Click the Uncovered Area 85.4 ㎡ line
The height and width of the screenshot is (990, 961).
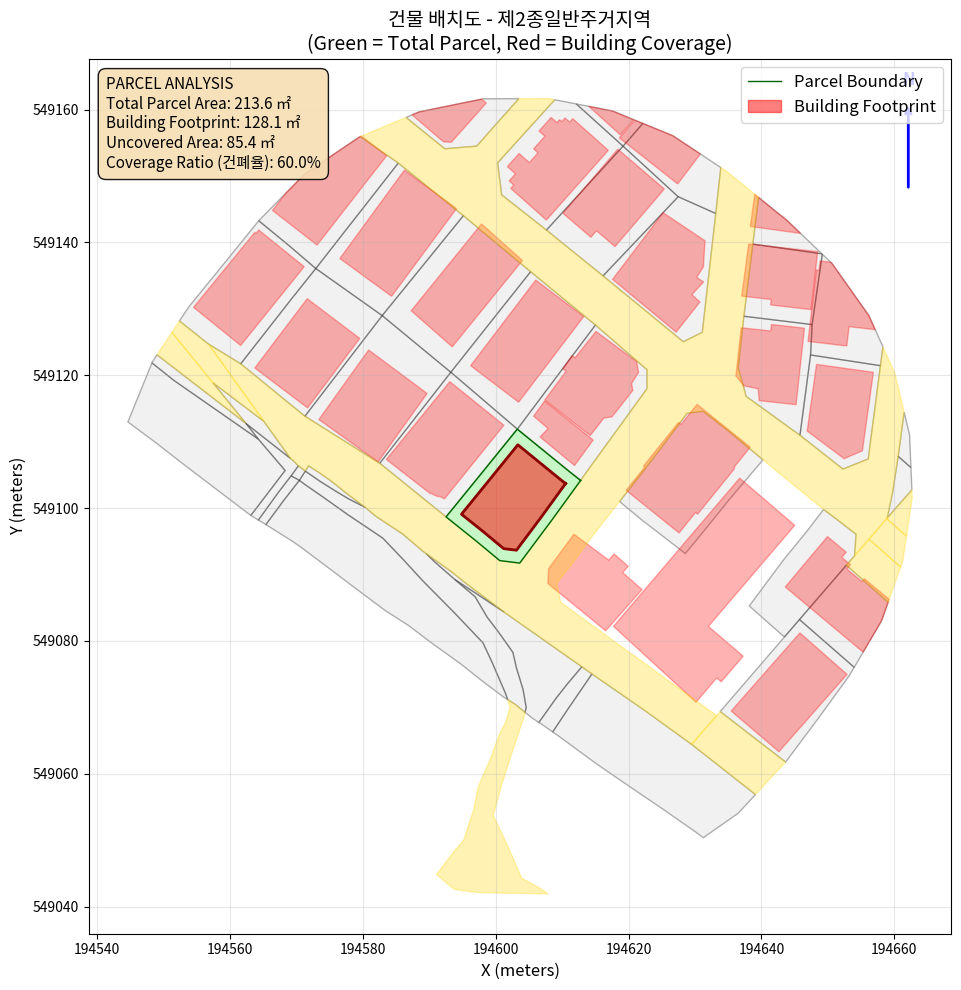190,142
